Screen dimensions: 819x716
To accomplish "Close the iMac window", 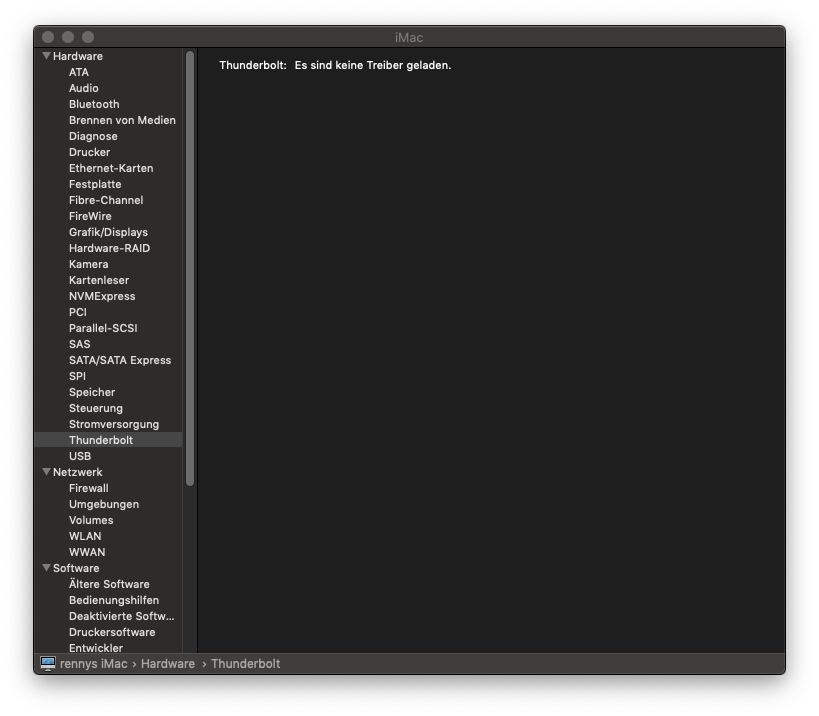I will [48, 37].
